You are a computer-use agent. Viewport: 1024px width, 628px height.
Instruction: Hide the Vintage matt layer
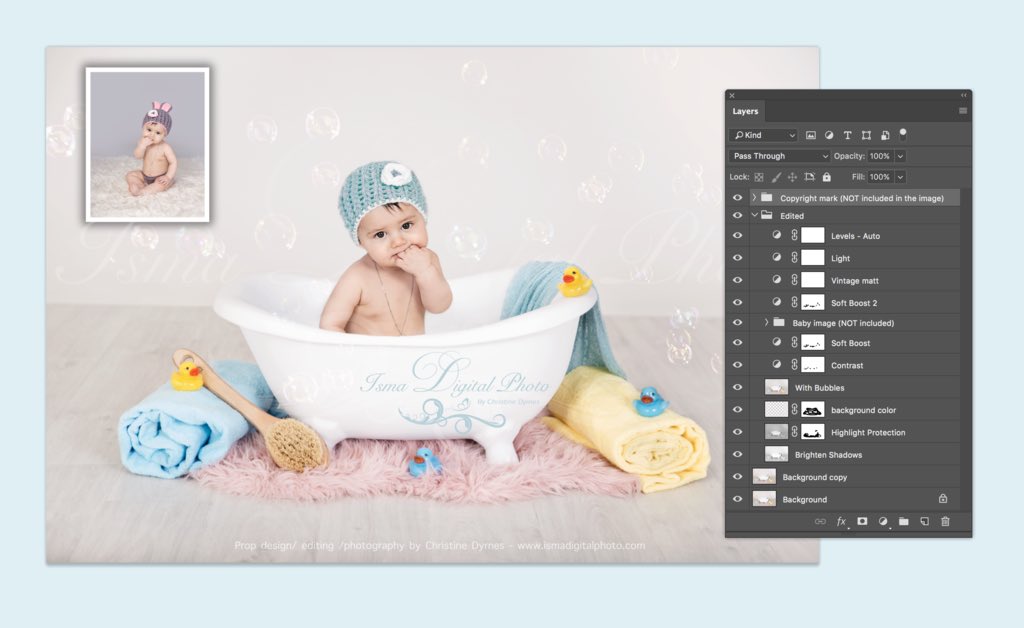tap(737, 280)
